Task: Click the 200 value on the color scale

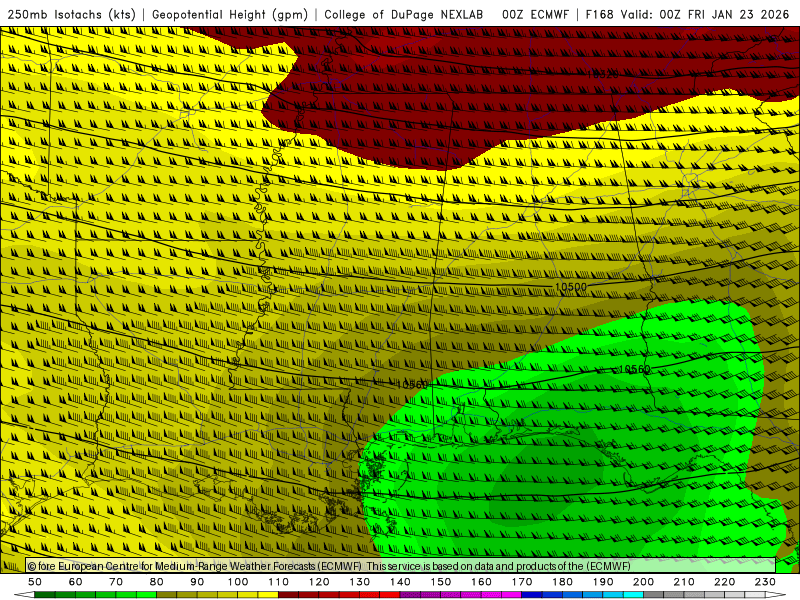Action: [643, 582]
